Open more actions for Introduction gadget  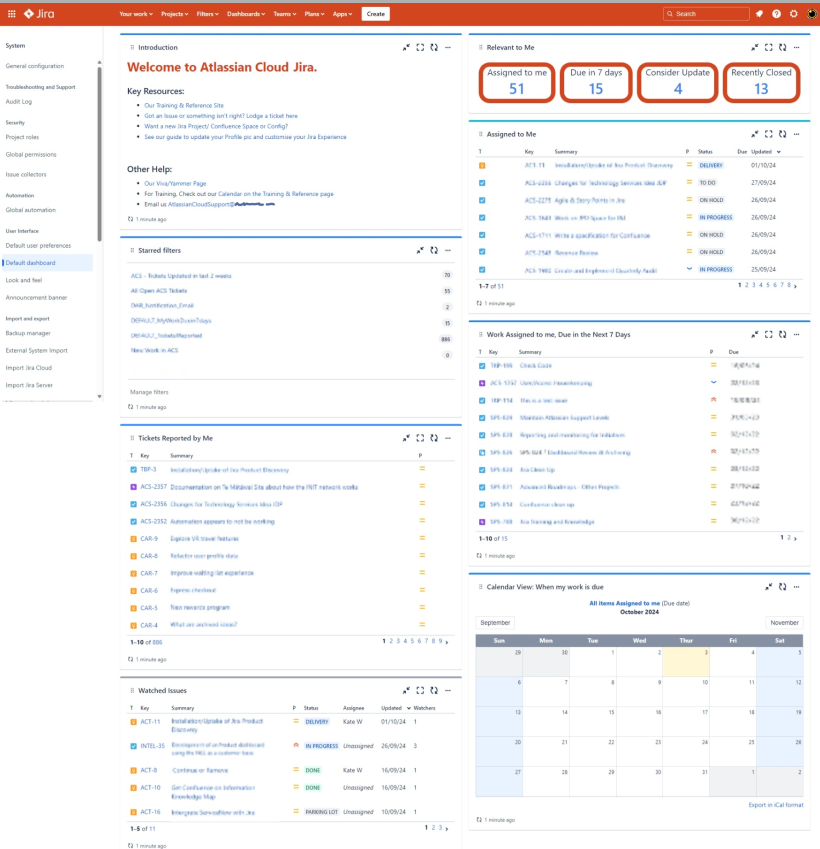coord(448,48)
